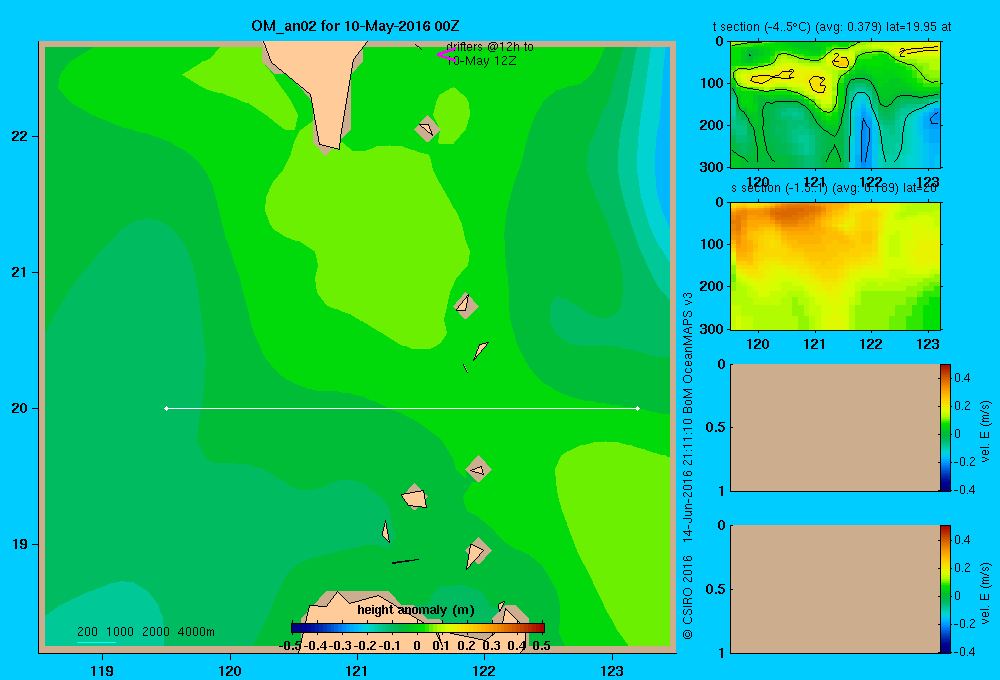
Task: Open the s section salinity plot
Action: point(835,266)
